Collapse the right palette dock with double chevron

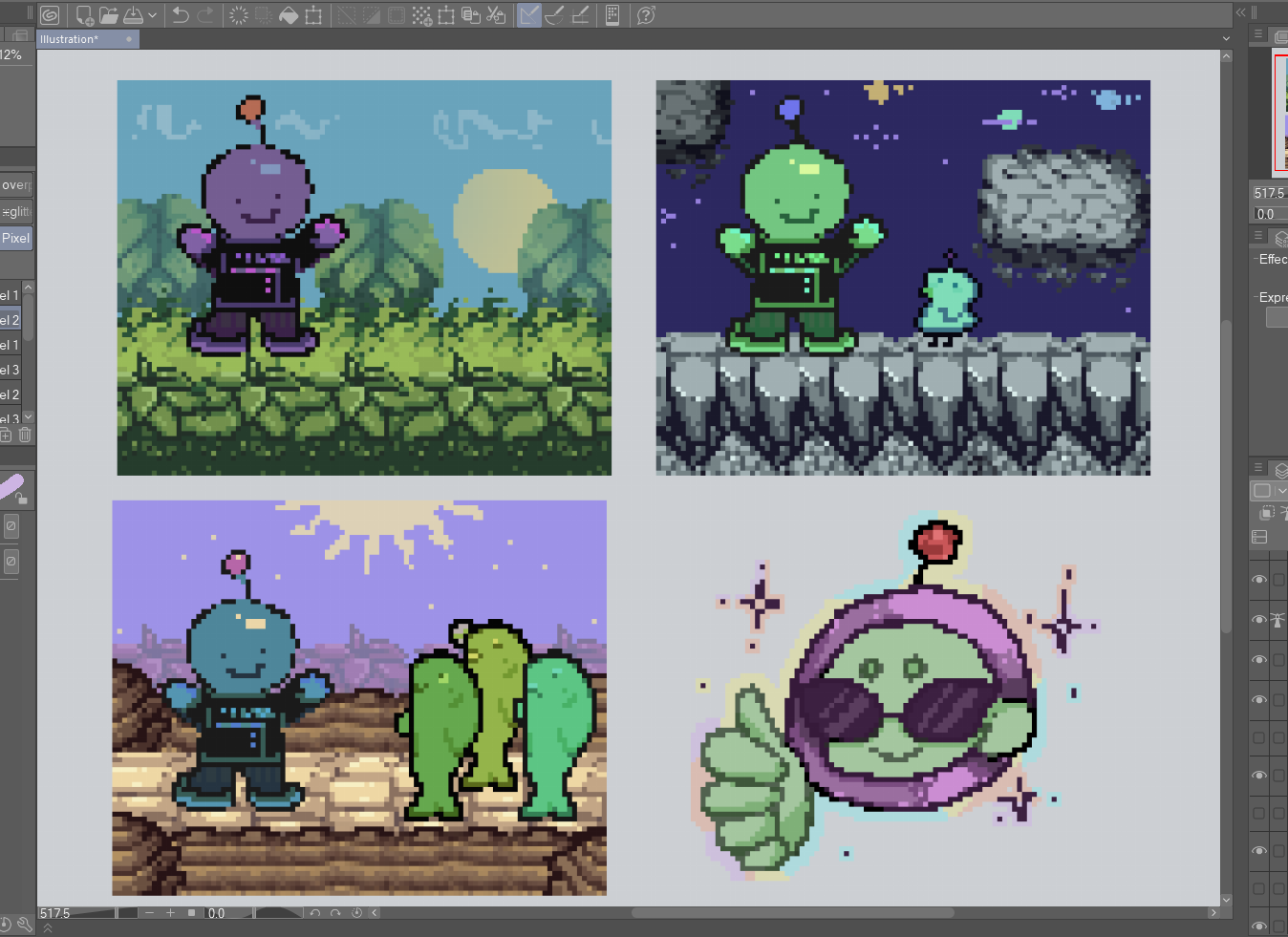point(1240,12)
